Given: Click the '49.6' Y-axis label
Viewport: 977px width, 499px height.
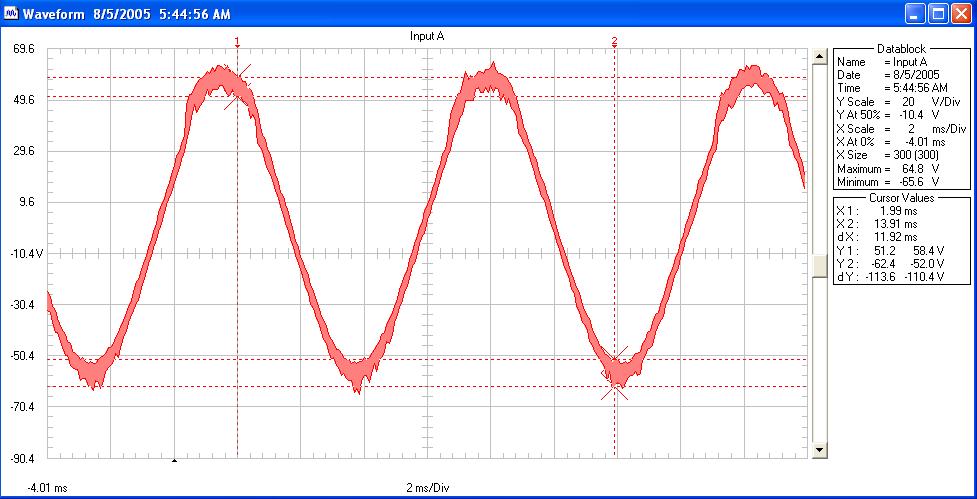Looking at the screenshot, I should (24, 100).
